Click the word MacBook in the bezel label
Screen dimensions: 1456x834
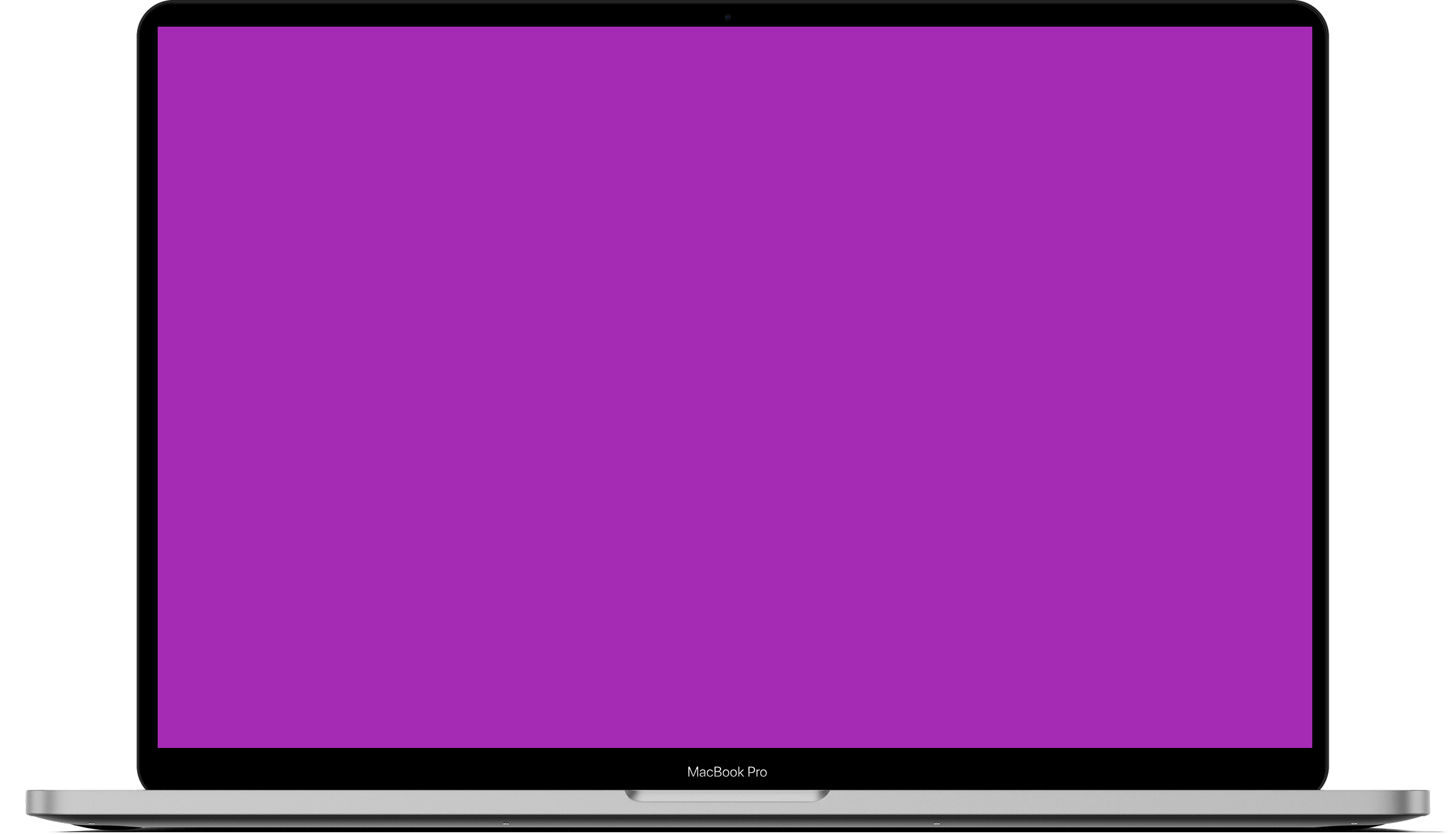[x=715, y=772]
